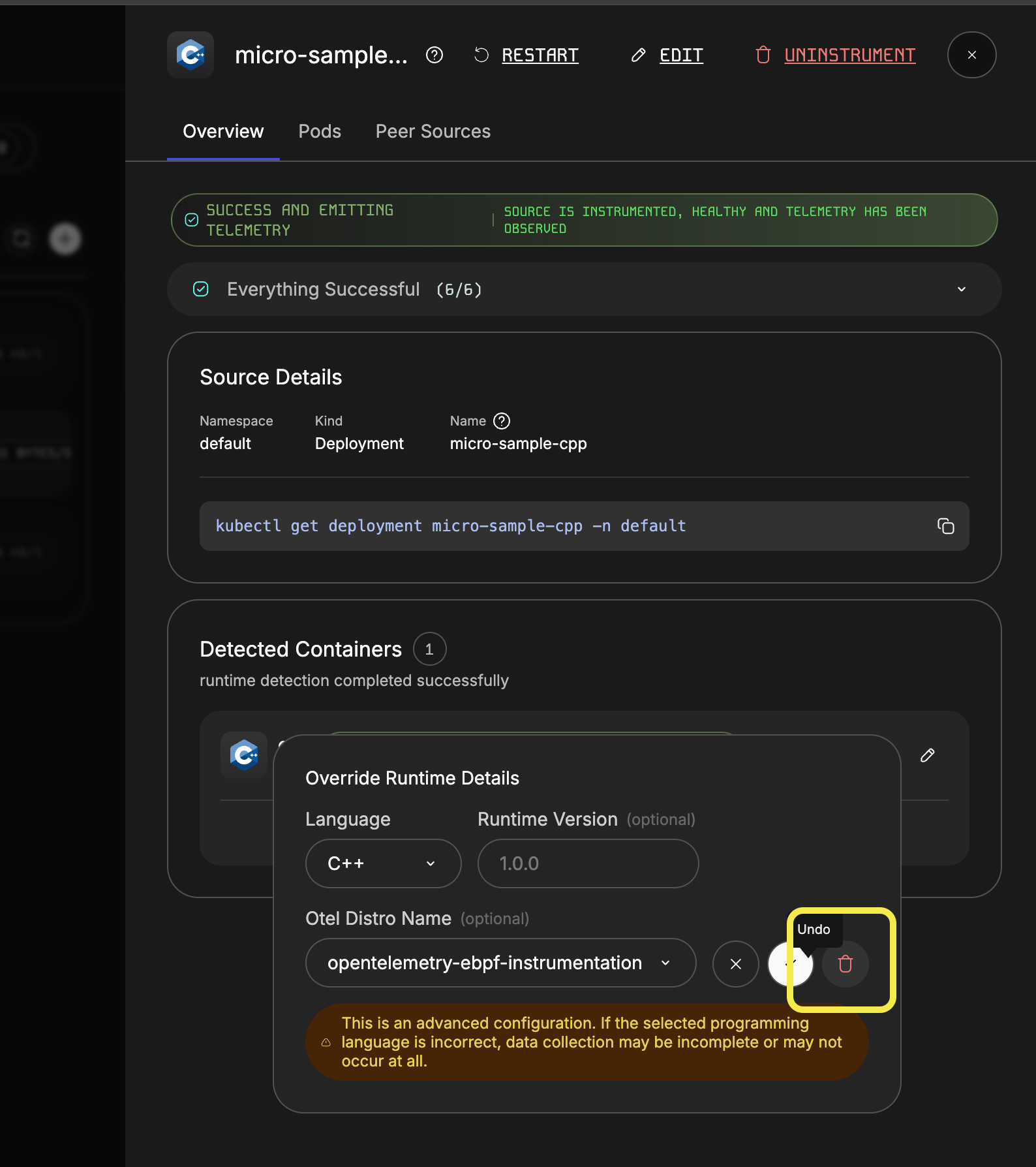
Task: Click the Success and Emitting Telemetry status banner
Action: coord(584,220)
